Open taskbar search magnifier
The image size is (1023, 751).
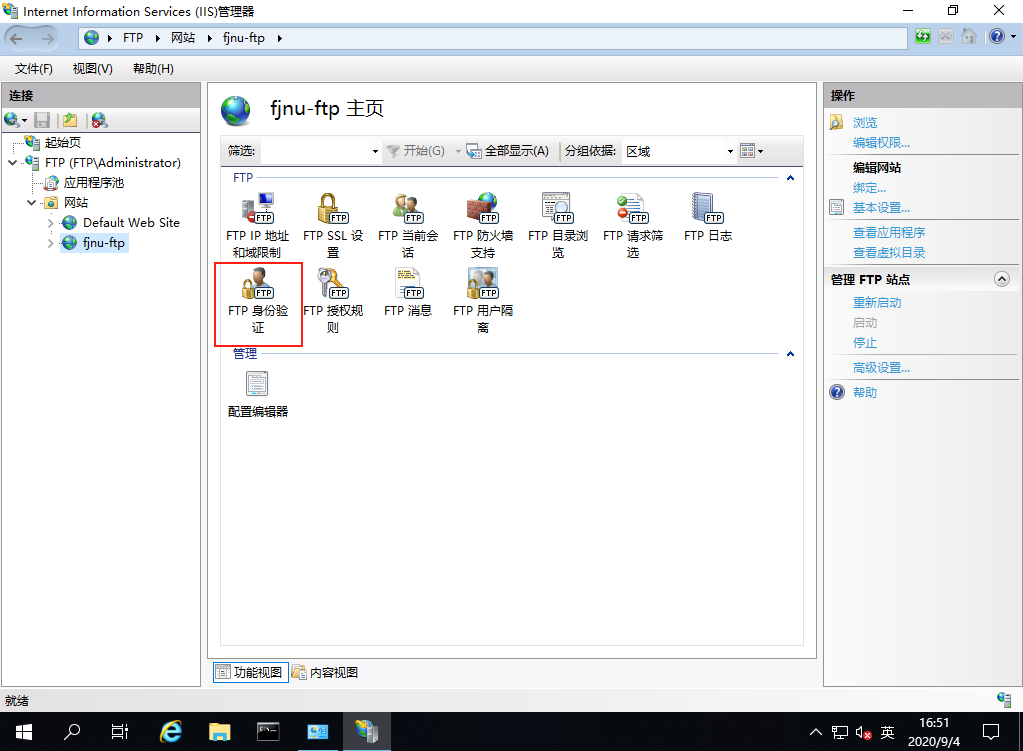[x=72, y=731]
